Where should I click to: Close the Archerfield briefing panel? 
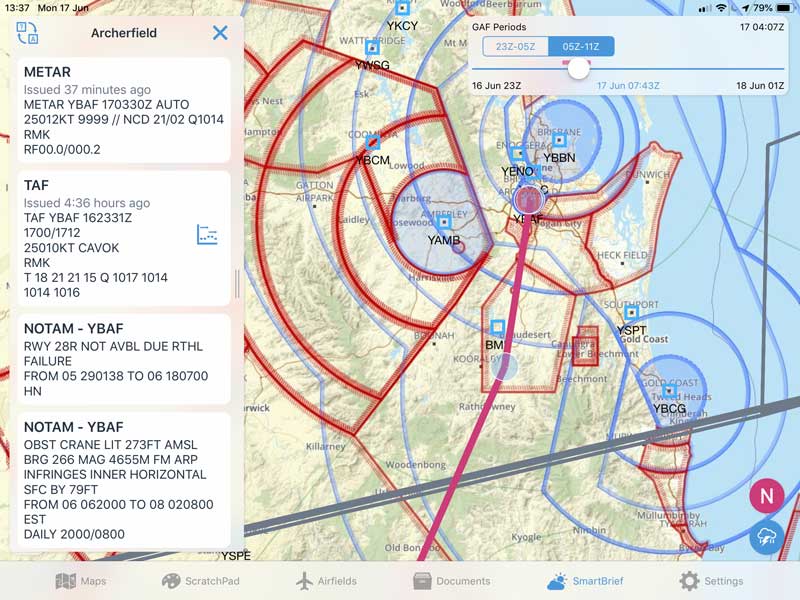click(220, 33)
